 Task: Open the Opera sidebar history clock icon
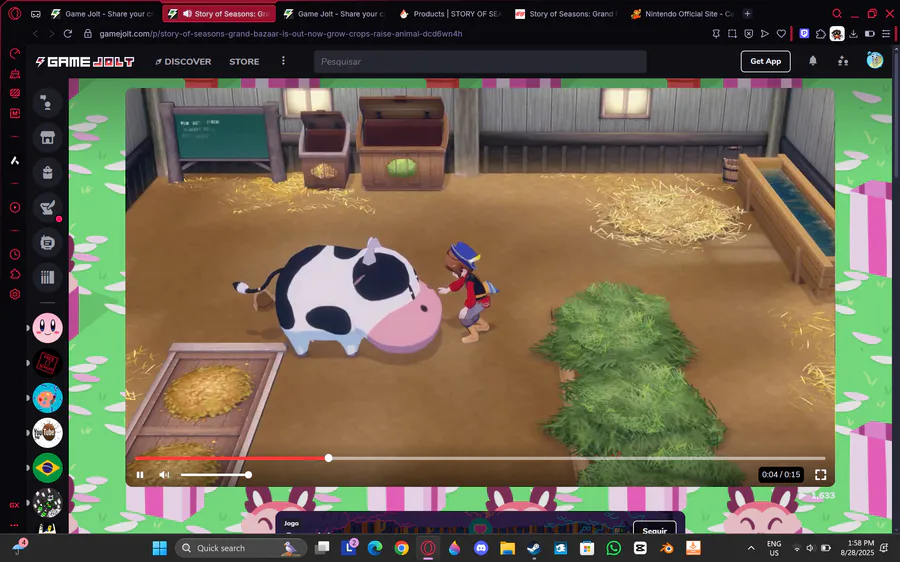point(15,254)
